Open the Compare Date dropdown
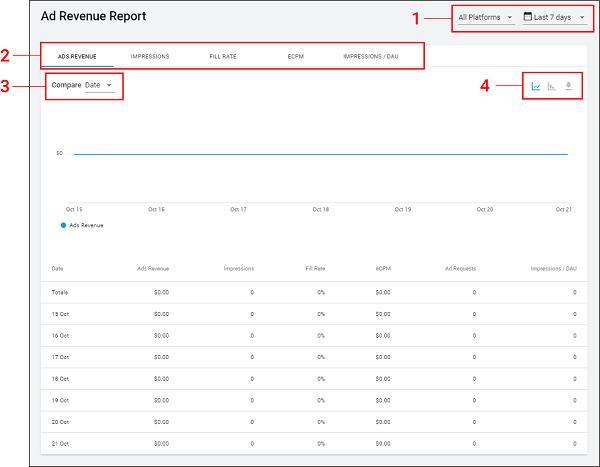The image size is (600, 467). point(98,85)
